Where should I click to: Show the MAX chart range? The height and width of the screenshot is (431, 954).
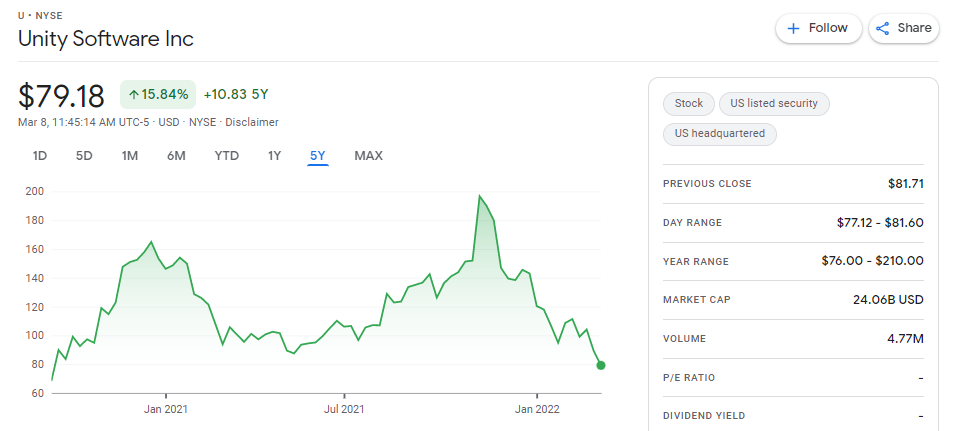click(369, 156)
